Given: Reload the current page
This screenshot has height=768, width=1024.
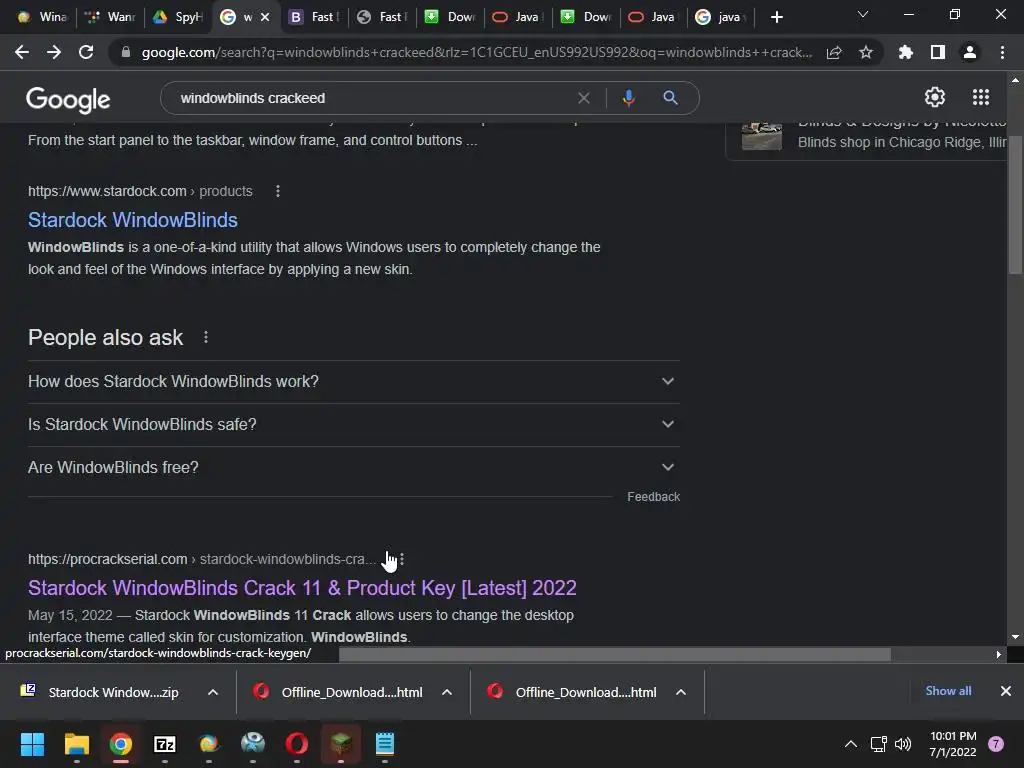Looking at the screenshot, I should coord(86,52).
